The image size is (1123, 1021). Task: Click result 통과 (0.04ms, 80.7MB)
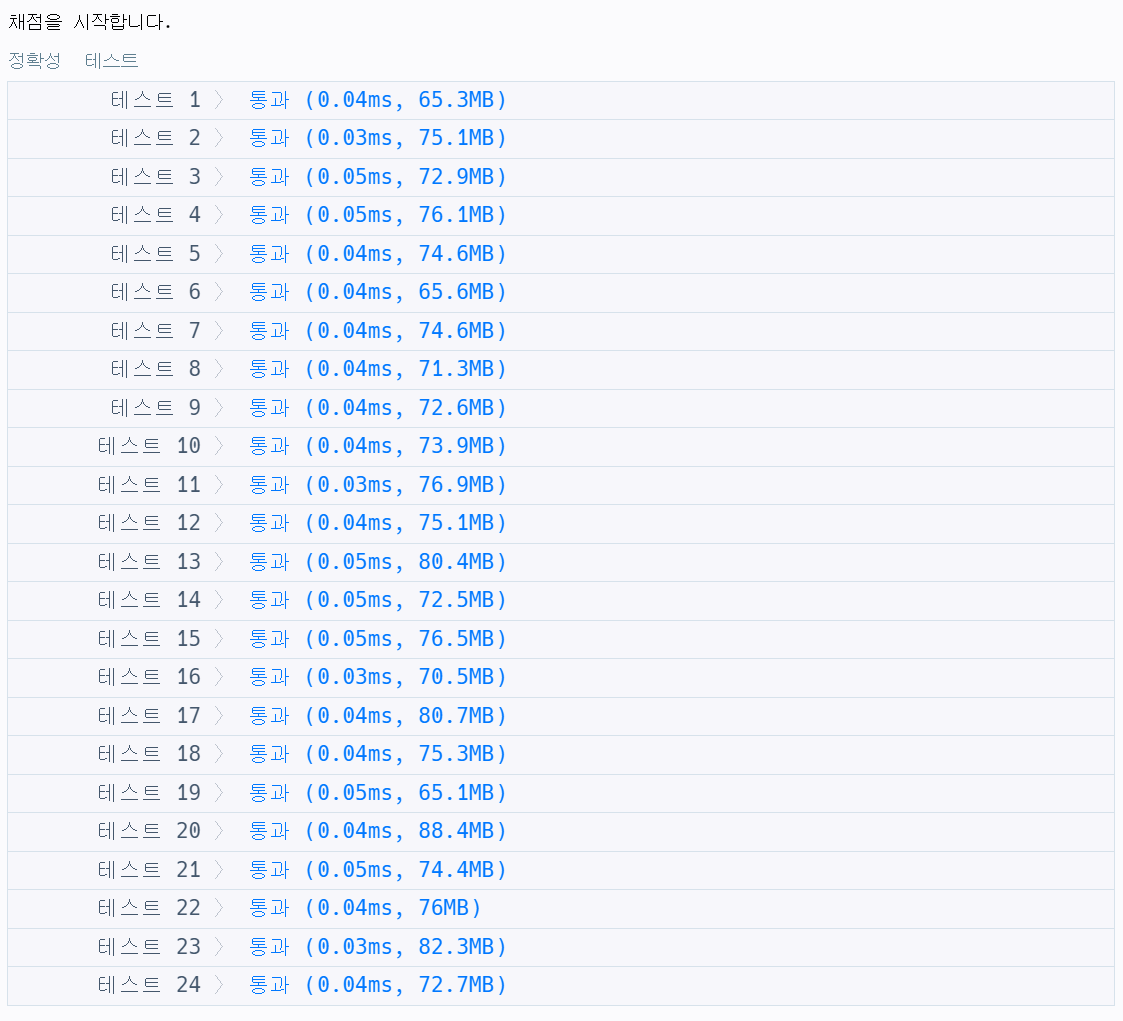pyautogui.click(x=377, y=715)
